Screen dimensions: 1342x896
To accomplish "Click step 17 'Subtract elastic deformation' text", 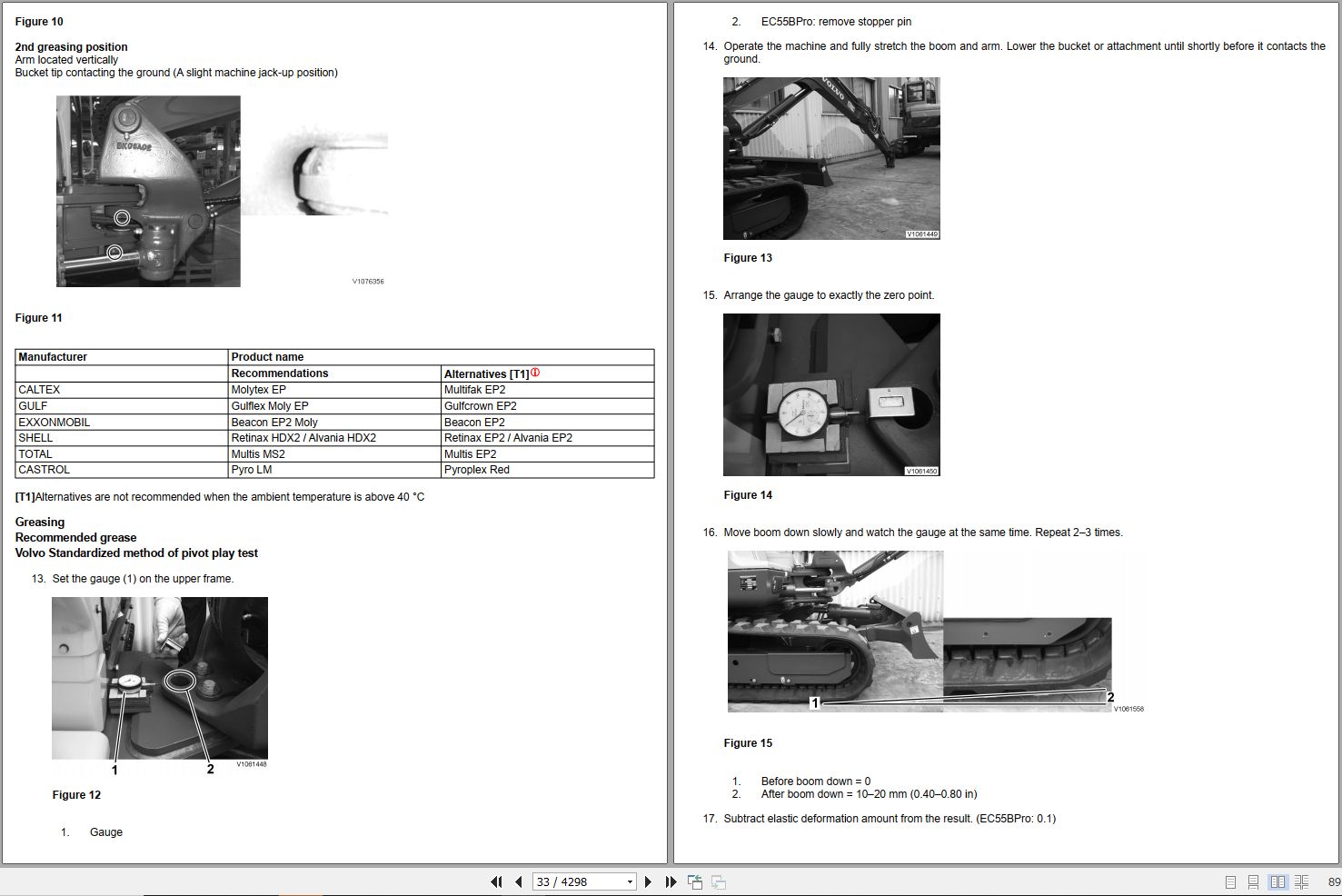I will (x=890, y=819).
